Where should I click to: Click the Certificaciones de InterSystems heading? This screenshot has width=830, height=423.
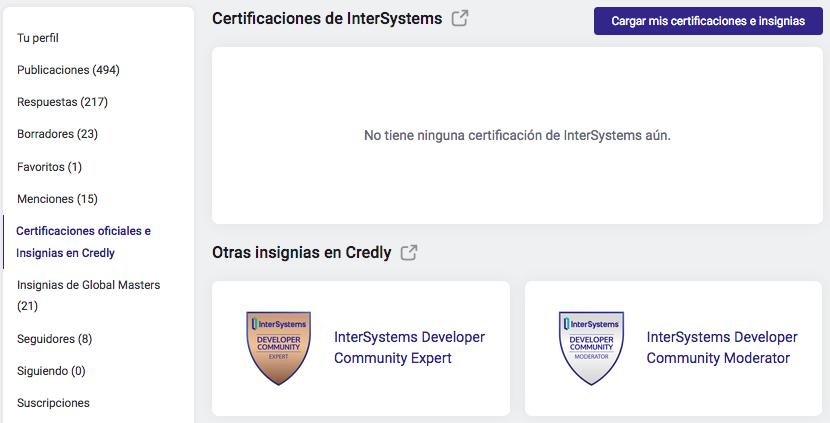pyautogui.click(x=327, y=19)
